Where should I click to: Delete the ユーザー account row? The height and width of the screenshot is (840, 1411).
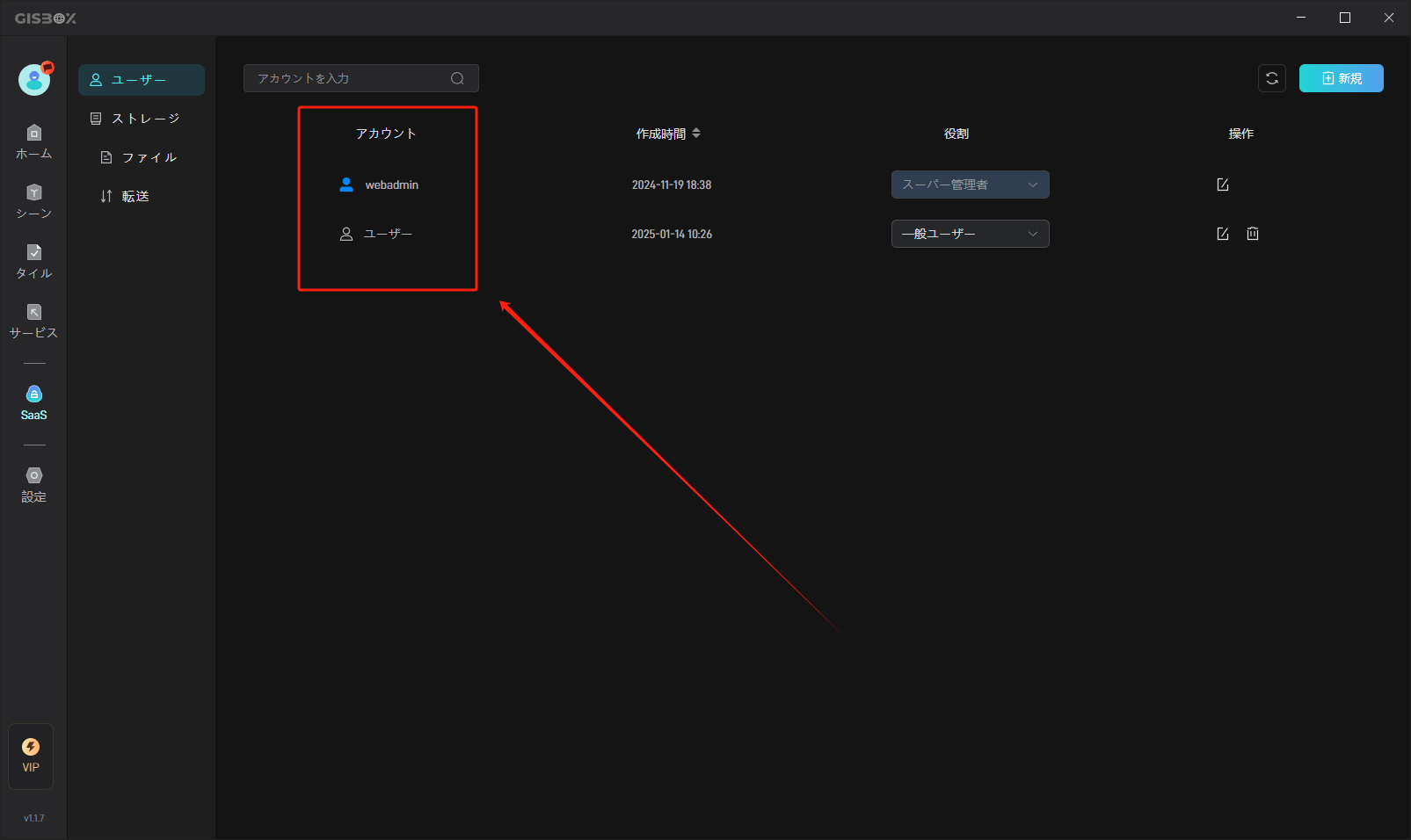tap(1253, 234)
